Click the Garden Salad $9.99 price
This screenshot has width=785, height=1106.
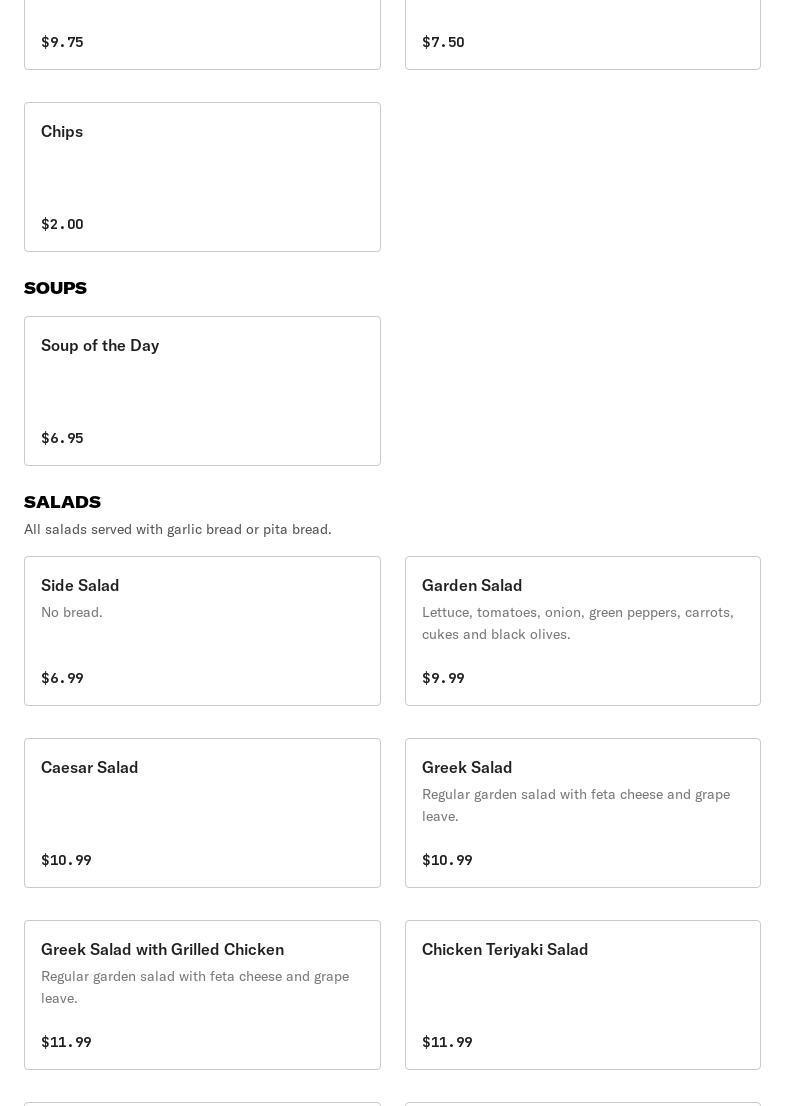(x=443, y=678)
